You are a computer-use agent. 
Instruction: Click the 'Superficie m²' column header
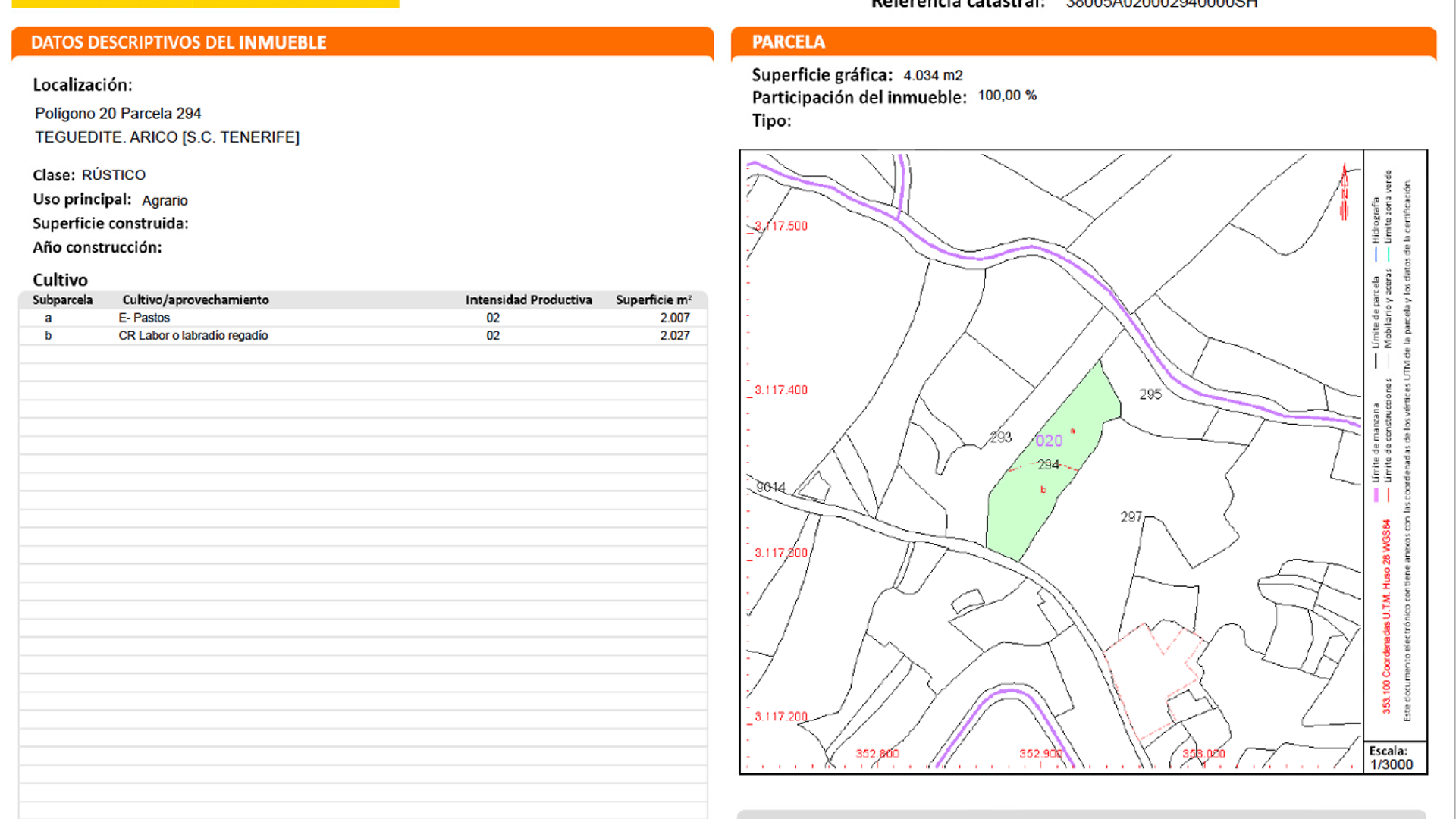pyautogui.click(x=654, y=300)
